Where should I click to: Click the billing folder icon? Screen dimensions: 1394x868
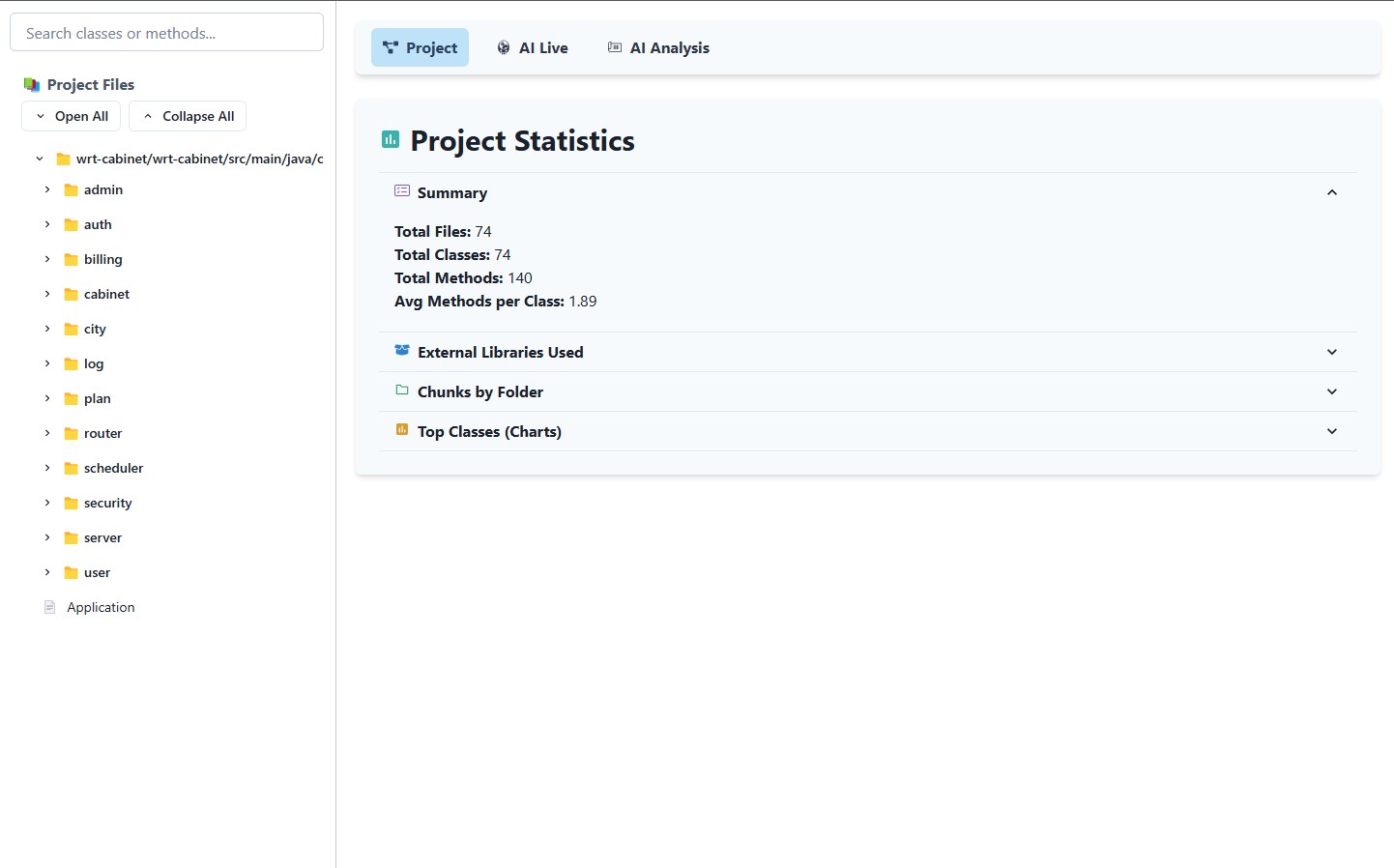point(71,260)
